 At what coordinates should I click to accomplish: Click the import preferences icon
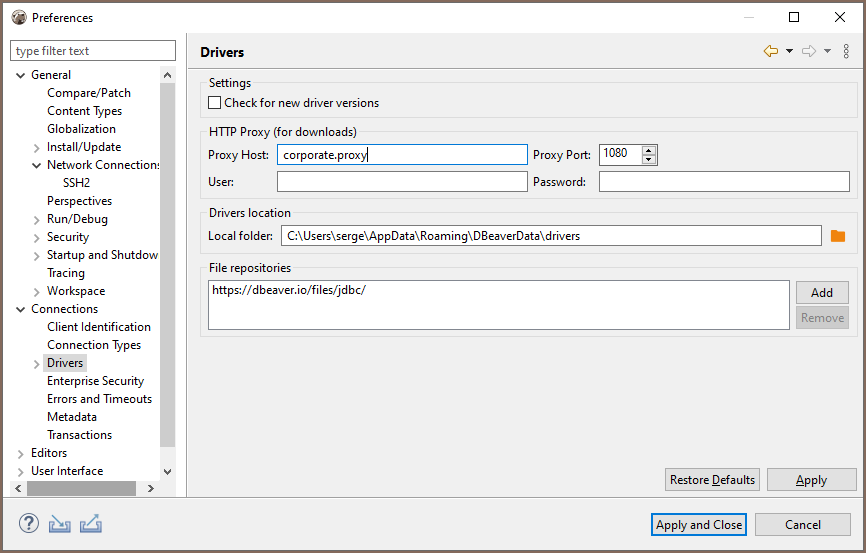tap(60, 524)
